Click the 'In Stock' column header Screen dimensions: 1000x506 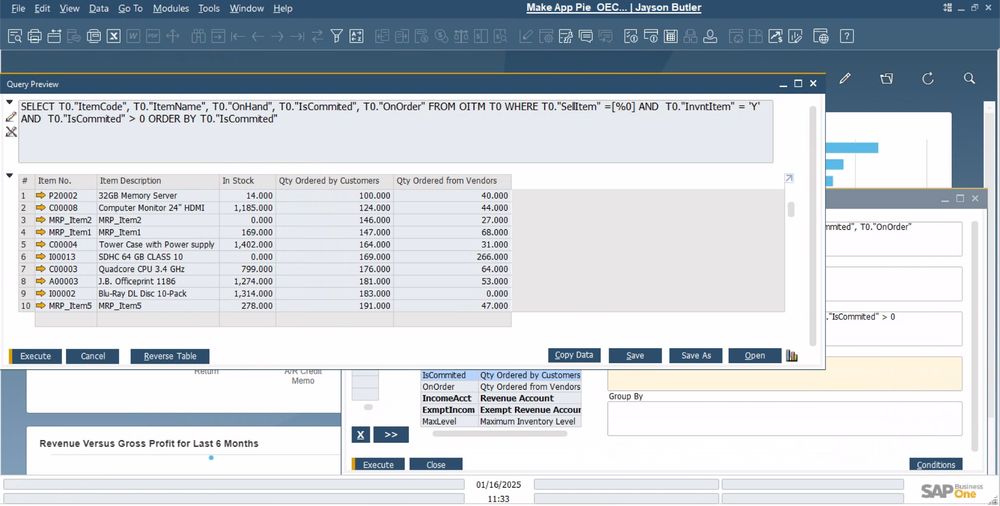tap(247, 181)
